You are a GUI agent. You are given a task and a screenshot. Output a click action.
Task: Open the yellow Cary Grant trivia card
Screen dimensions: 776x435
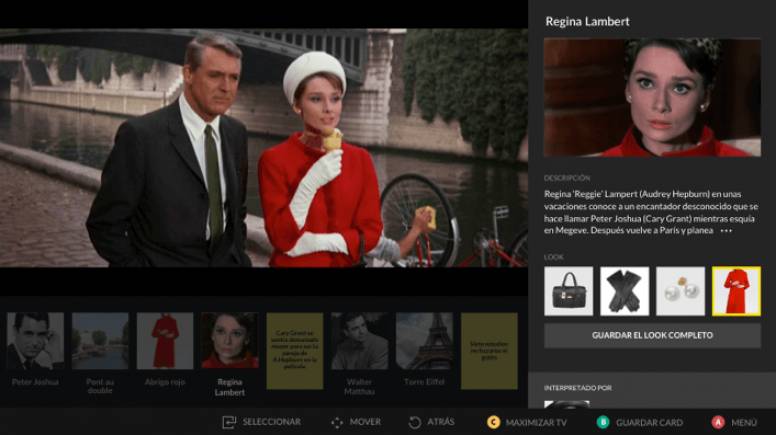point(294,350)
